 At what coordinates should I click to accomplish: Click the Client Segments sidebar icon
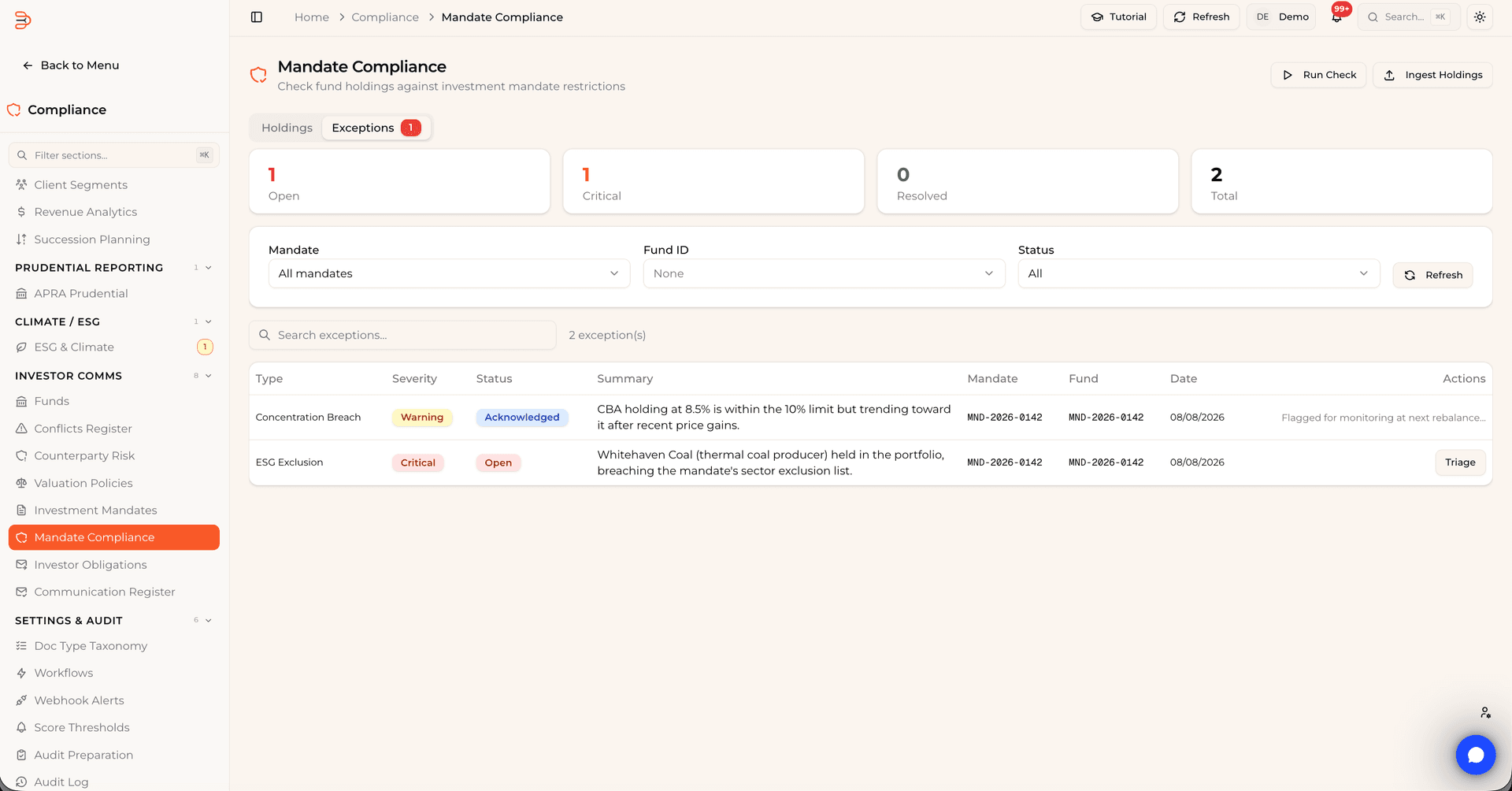21,184
